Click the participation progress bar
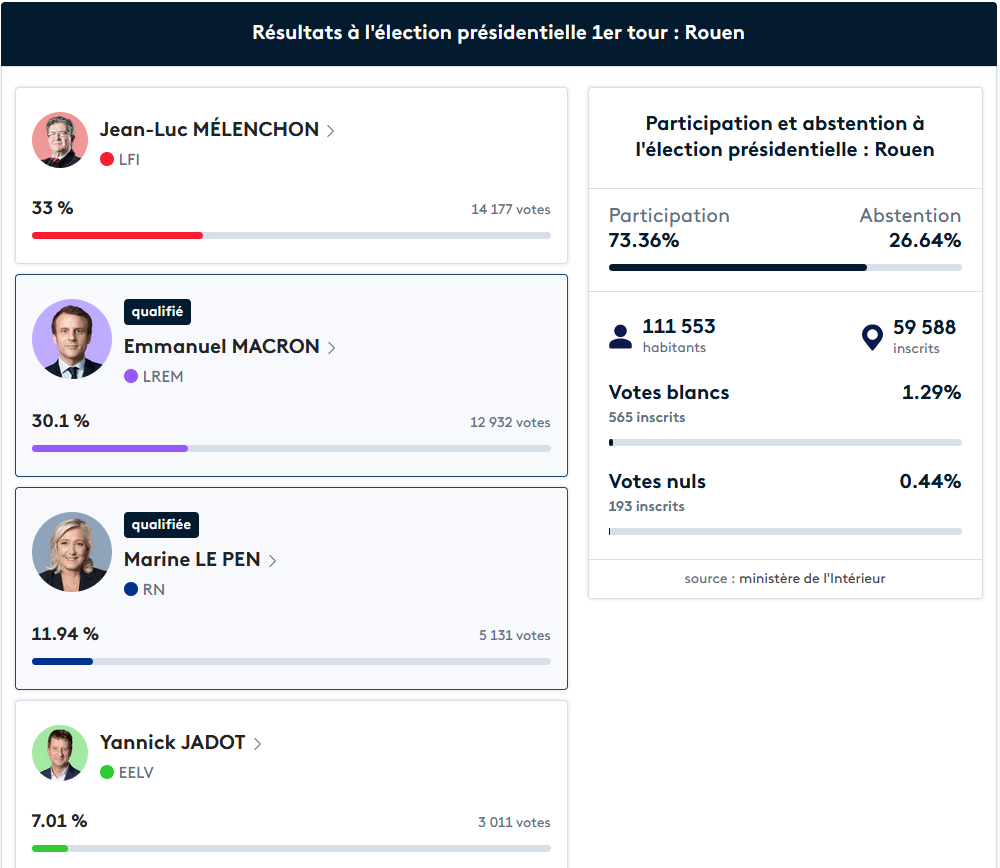Screen dimensions: 1000x868 [x=785, y=267]
